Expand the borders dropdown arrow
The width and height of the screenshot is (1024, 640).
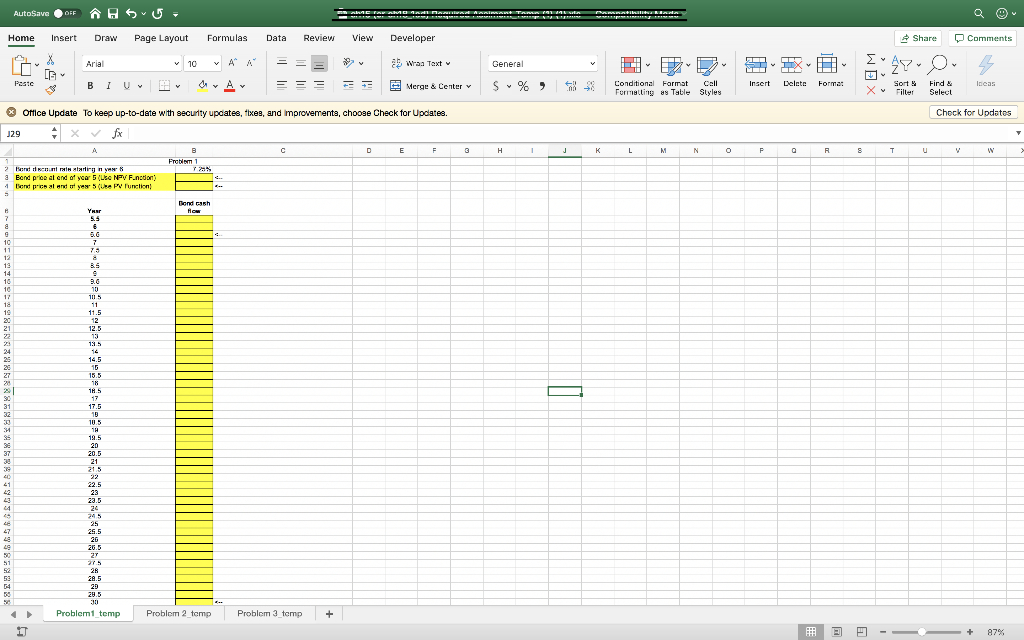click(x=178, y=86)
